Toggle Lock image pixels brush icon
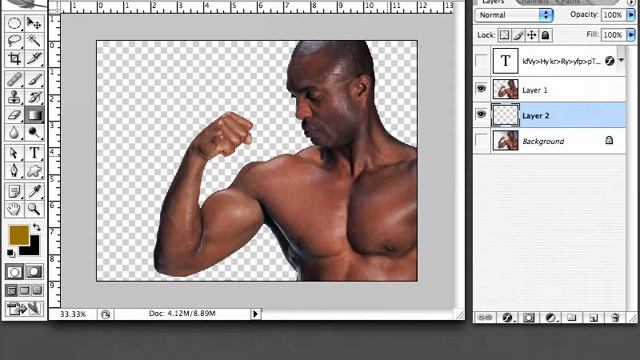Viewport: 640px width, 360px height. tap(518, 35)
